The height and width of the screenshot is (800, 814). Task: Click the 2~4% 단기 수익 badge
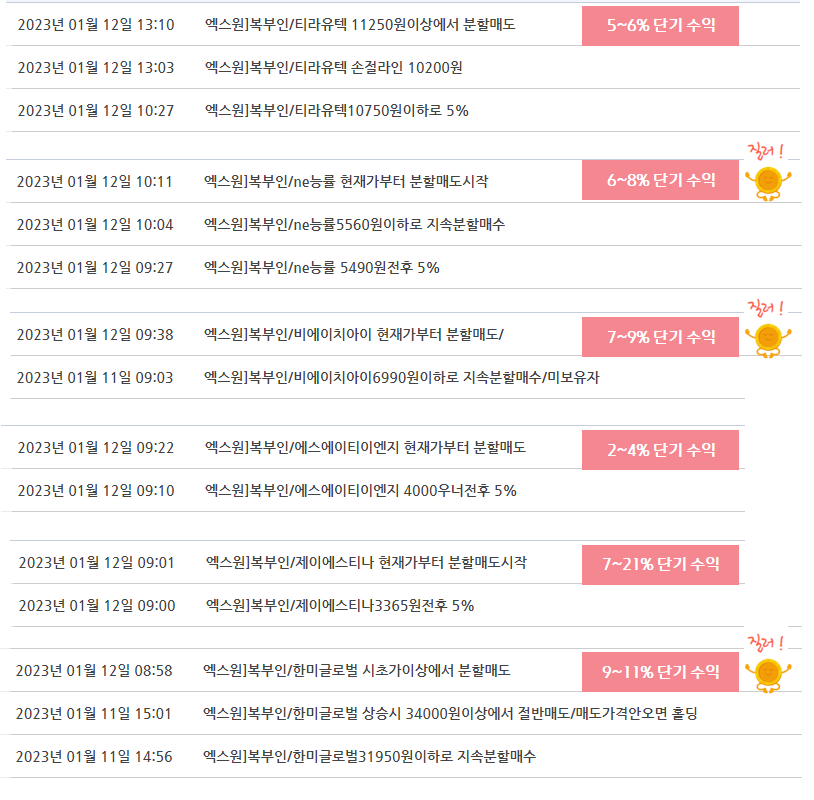coord(660,450)
